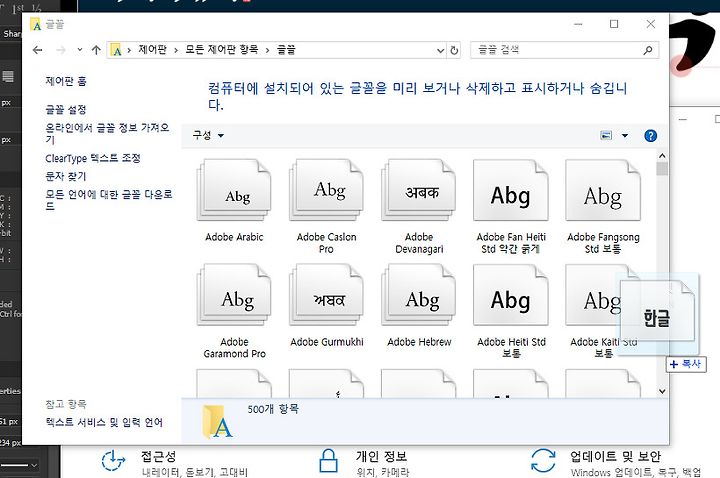Expand the address bar history dropdown
This screenshot has height=478, width=720.
[x=440, y=50]
